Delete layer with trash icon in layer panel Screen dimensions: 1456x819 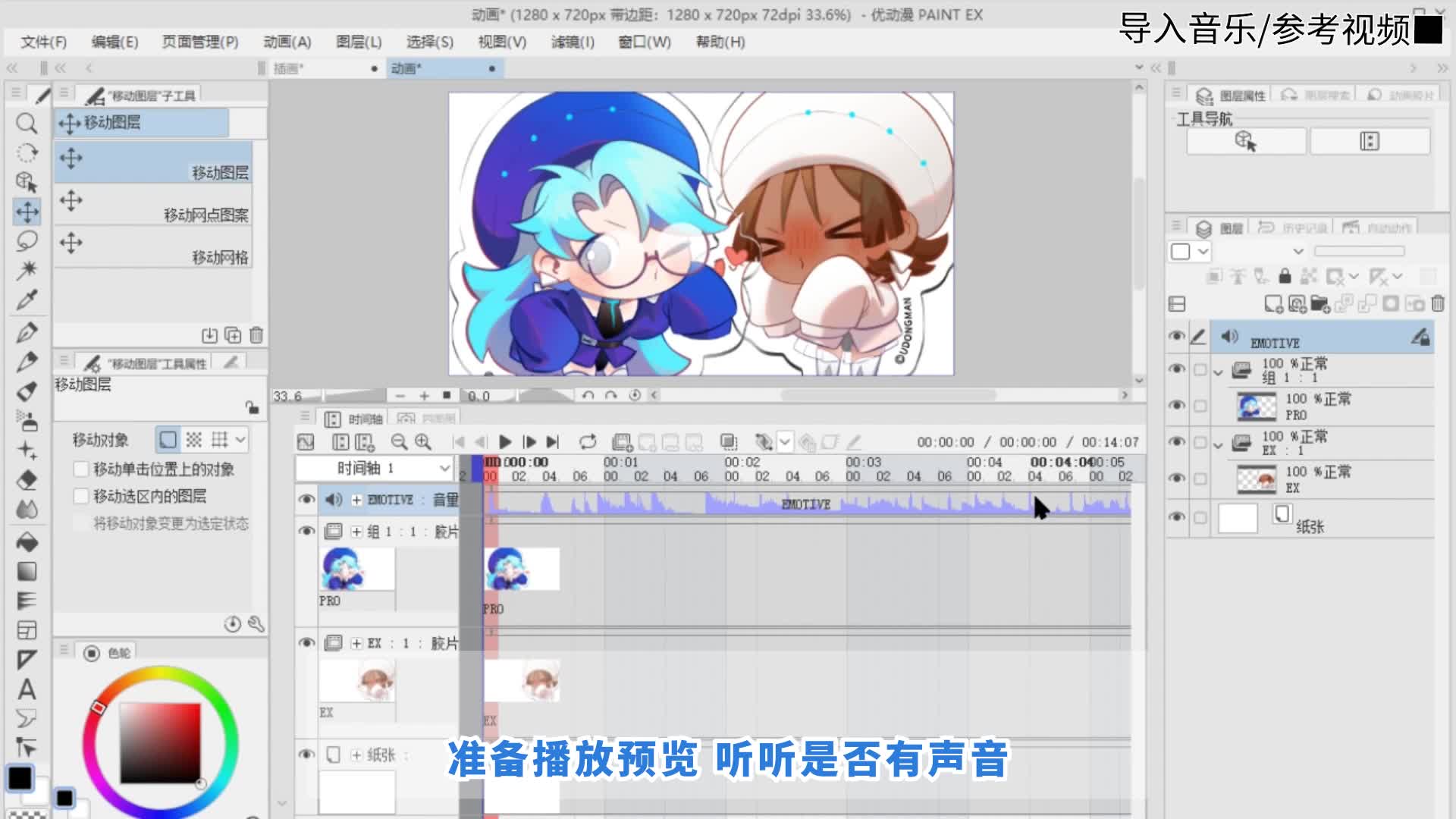click(x=1438, y=304)
